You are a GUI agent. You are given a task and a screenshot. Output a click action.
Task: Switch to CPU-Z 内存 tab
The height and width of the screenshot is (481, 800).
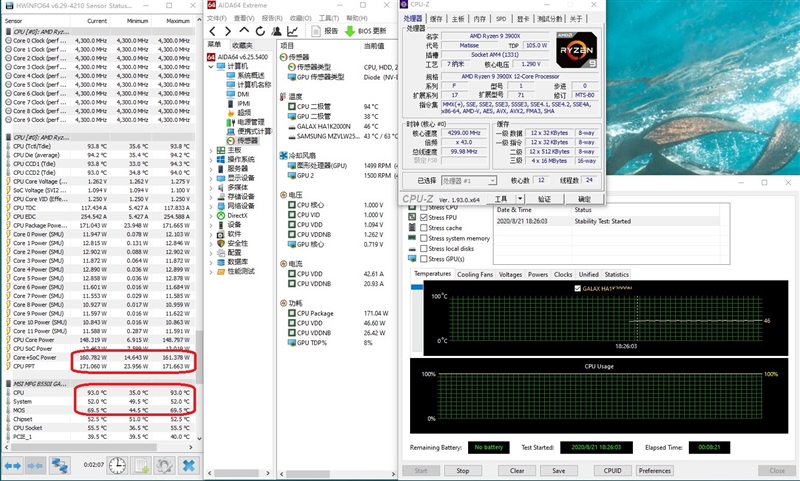[480, 19]
